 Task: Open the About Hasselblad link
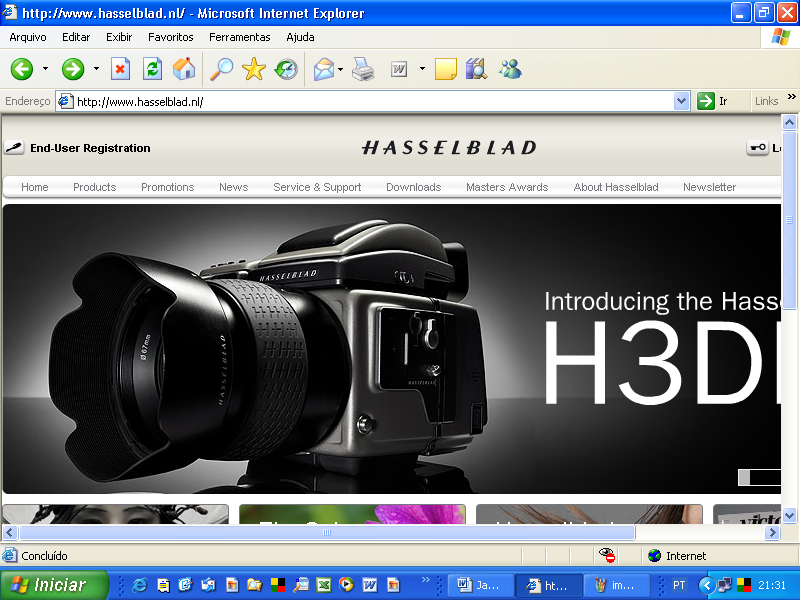616,187
